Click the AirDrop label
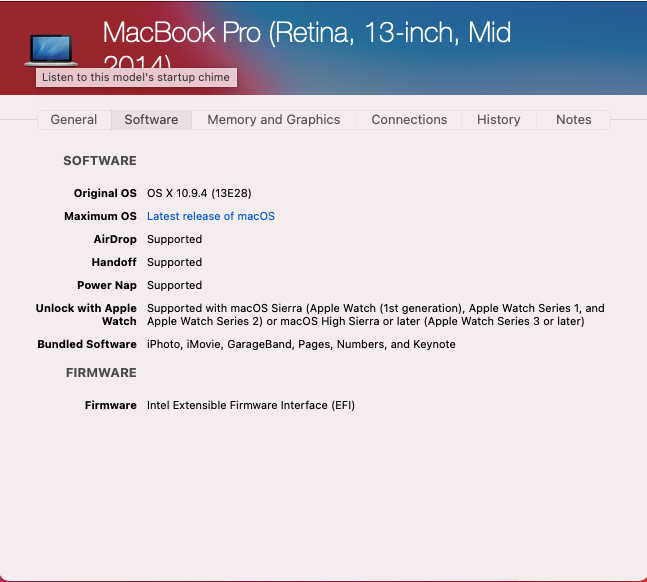 115,239
